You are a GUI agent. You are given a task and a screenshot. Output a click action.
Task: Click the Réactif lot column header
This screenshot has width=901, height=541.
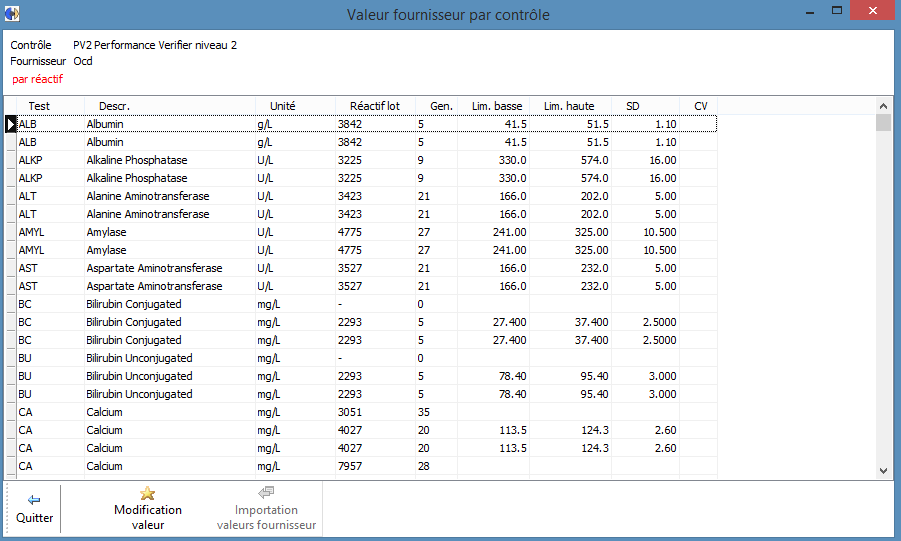click(x=375, y=106)
